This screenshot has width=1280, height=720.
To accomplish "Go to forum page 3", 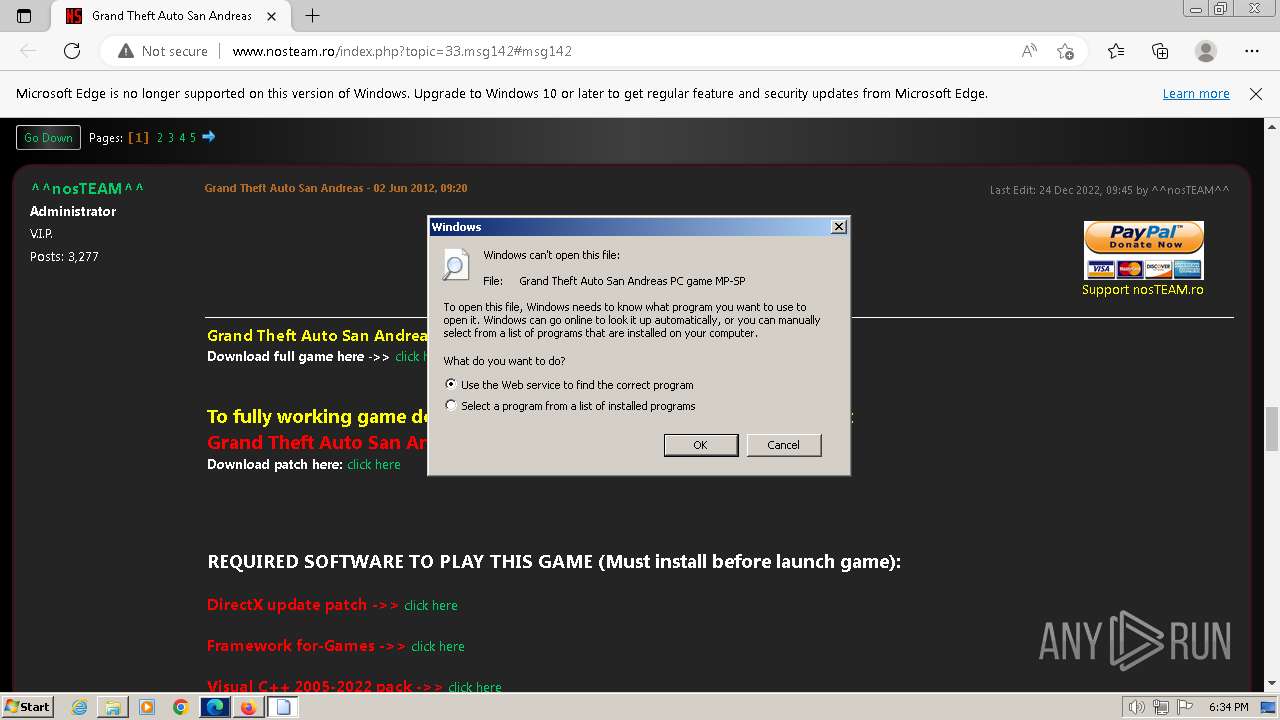I will coord(171,137).
